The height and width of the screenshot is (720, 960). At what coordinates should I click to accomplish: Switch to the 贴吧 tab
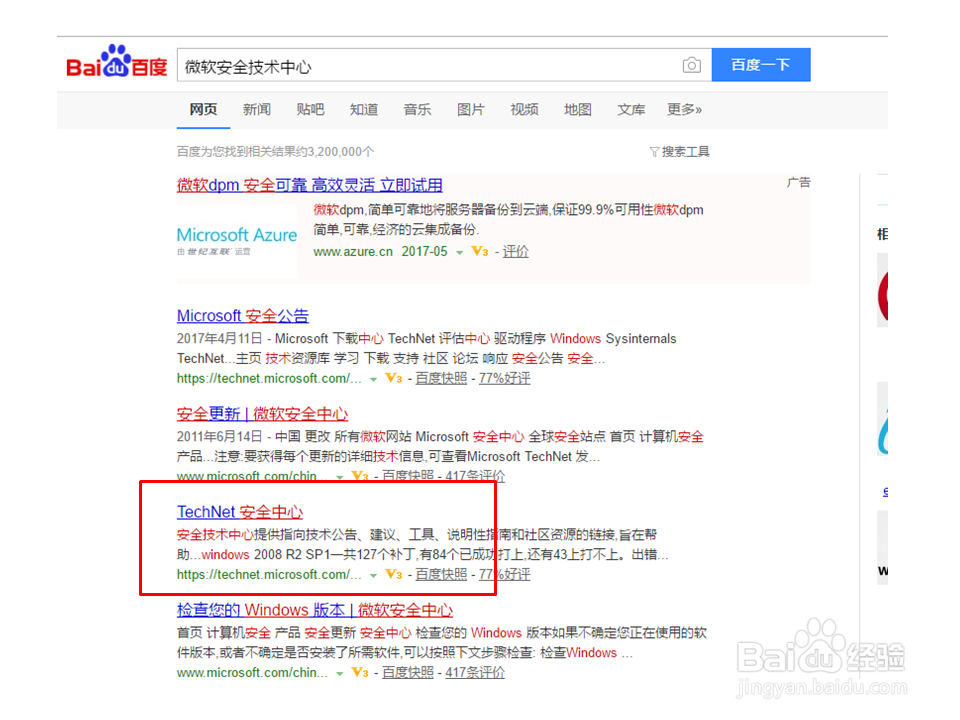click(x=310, y=110)
